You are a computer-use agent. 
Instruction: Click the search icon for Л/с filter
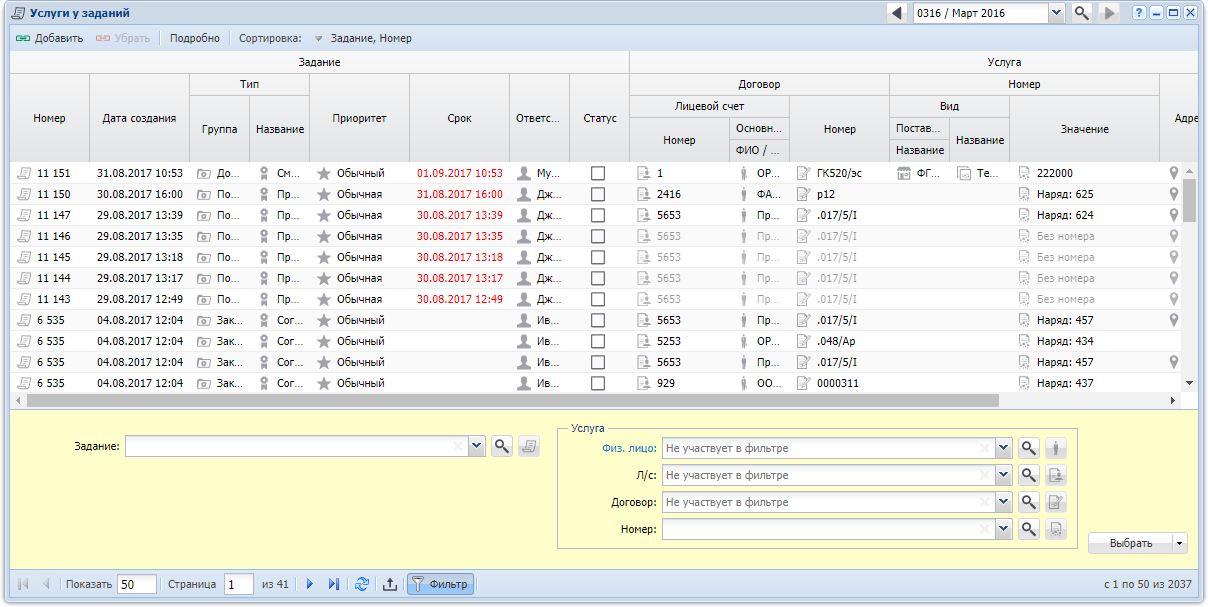1029,475
